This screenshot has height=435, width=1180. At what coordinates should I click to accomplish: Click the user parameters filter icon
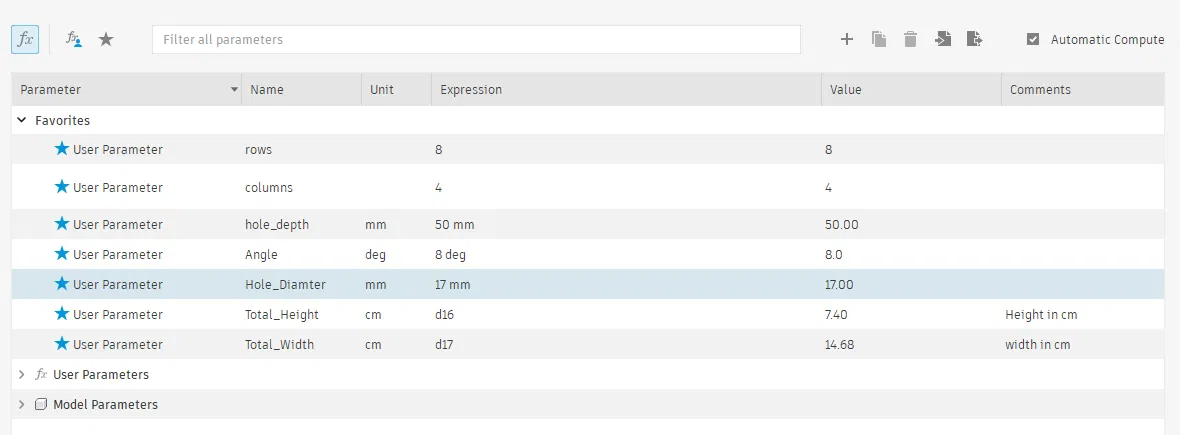click(x=73, y=39)
